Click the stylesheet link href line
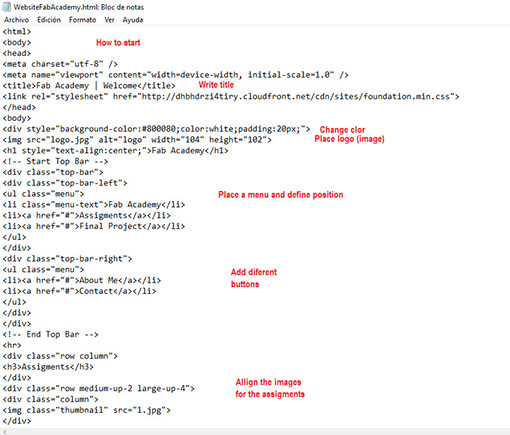 coord(231,97)
